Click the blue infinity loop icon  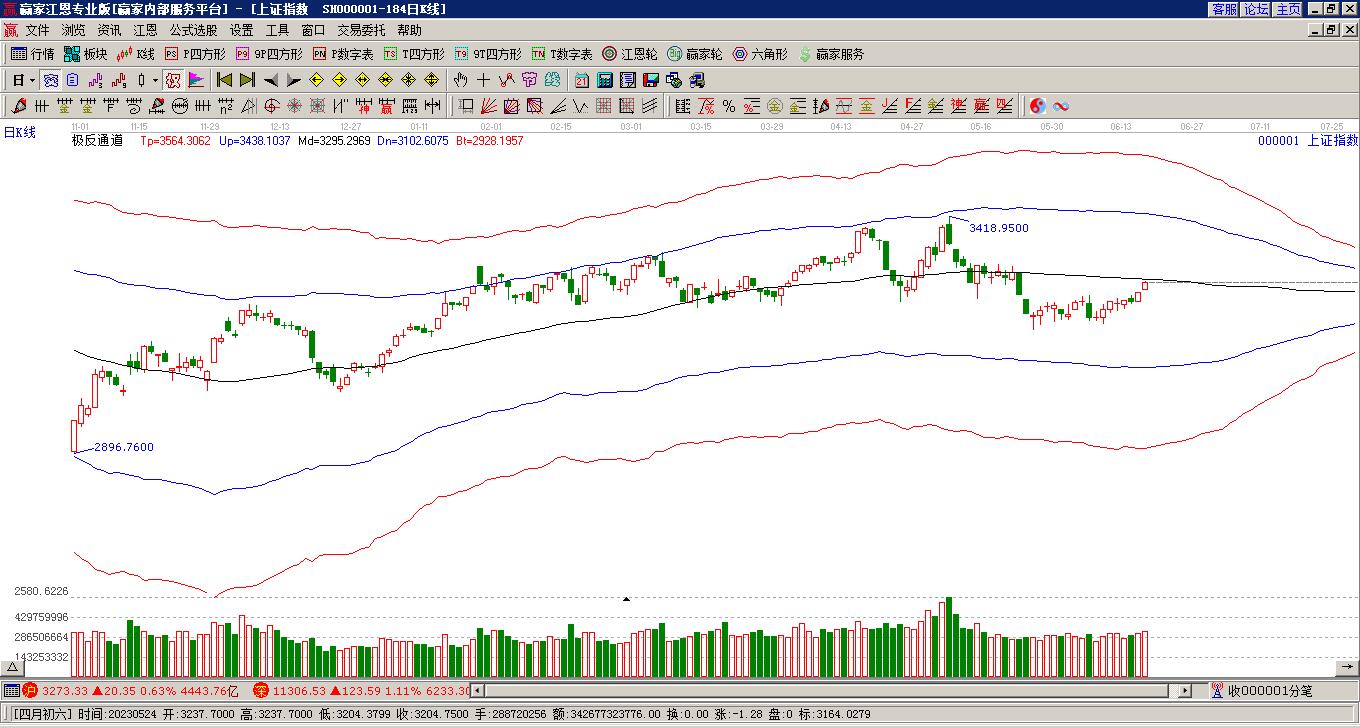(1061, 106)
